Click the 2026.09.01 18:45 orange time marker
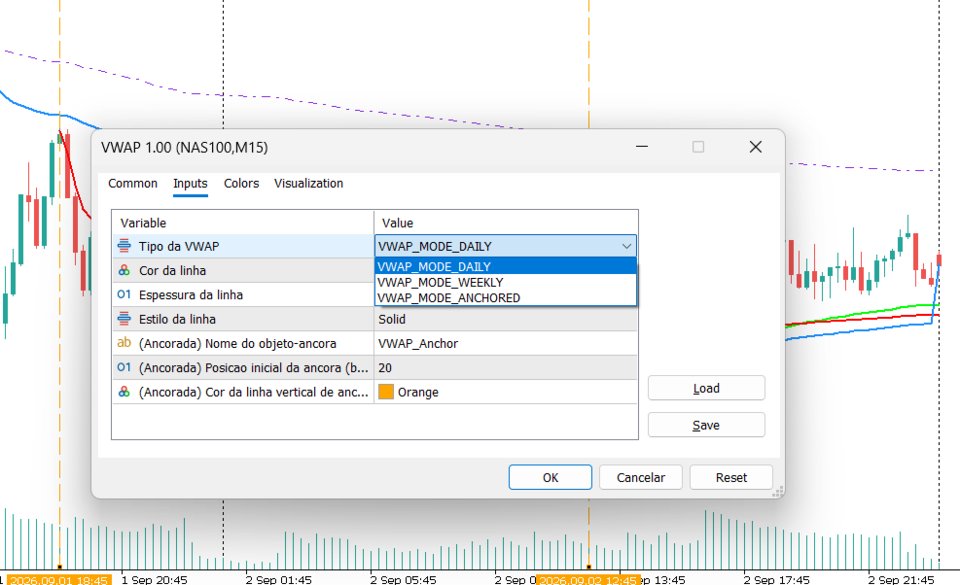960x585 pixels. point(59,579)
